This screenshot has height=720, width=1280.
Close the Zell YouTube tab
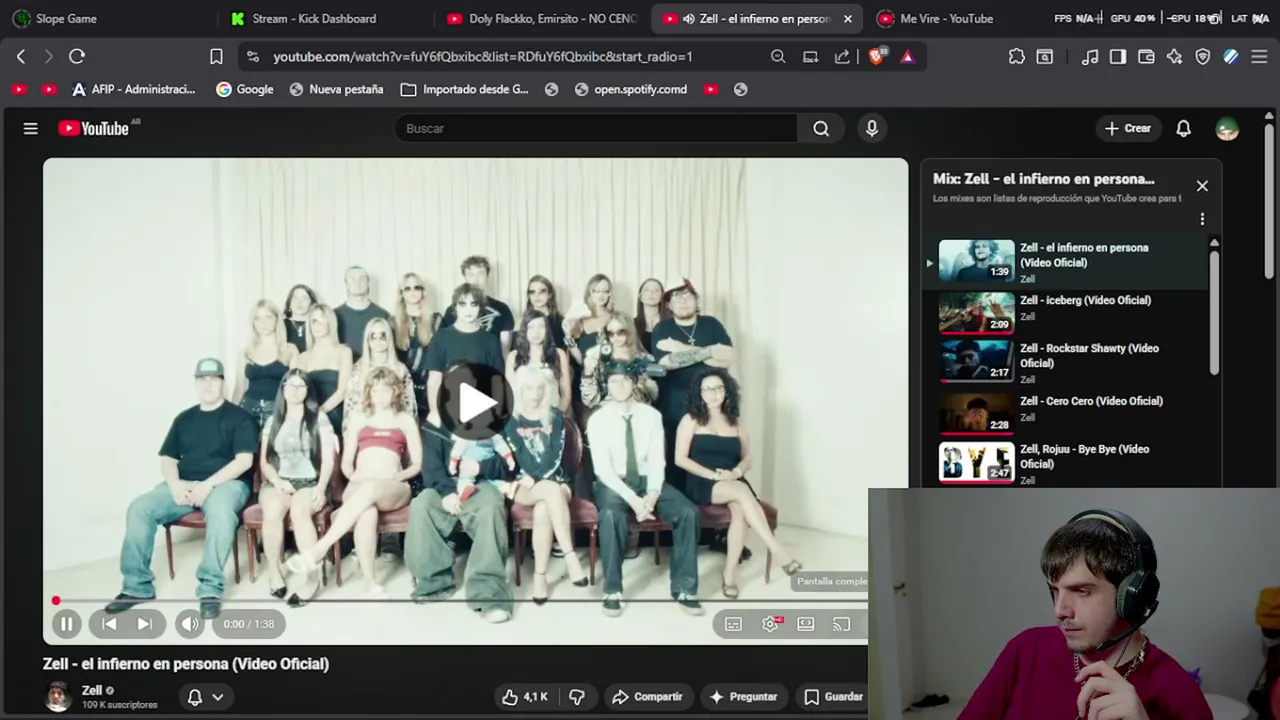pos(848,18)
